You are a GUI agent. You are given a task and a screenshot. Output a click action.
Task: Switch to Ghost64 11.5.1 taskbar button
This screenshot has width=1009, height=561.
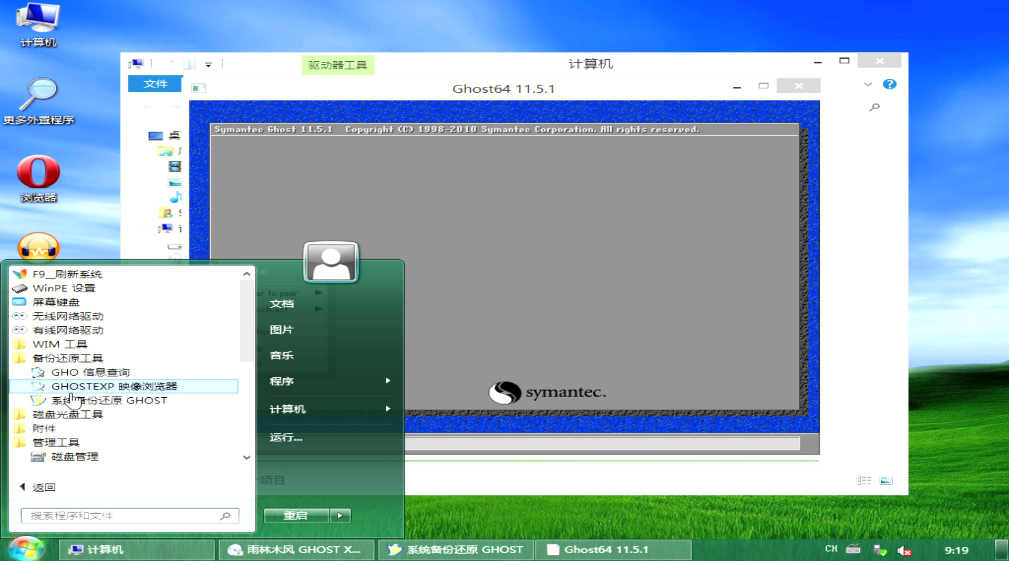click(x=614, y=549)
